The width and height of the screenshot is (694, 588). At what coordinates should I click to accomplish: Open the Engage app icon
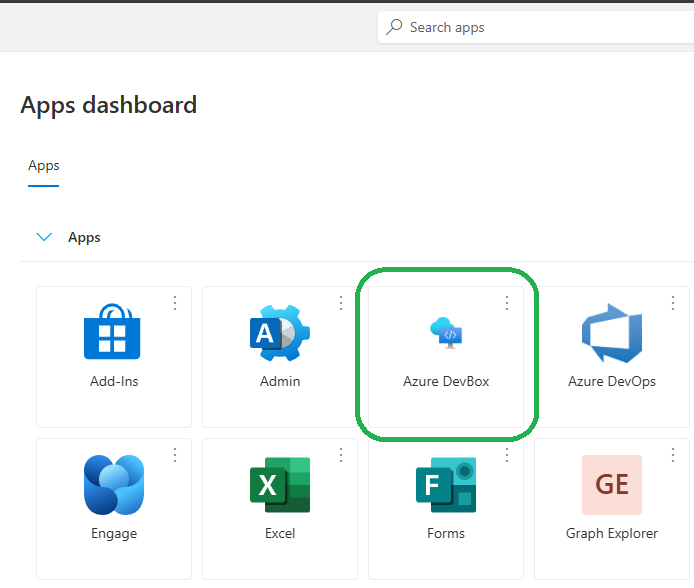[x=113, y=485]
